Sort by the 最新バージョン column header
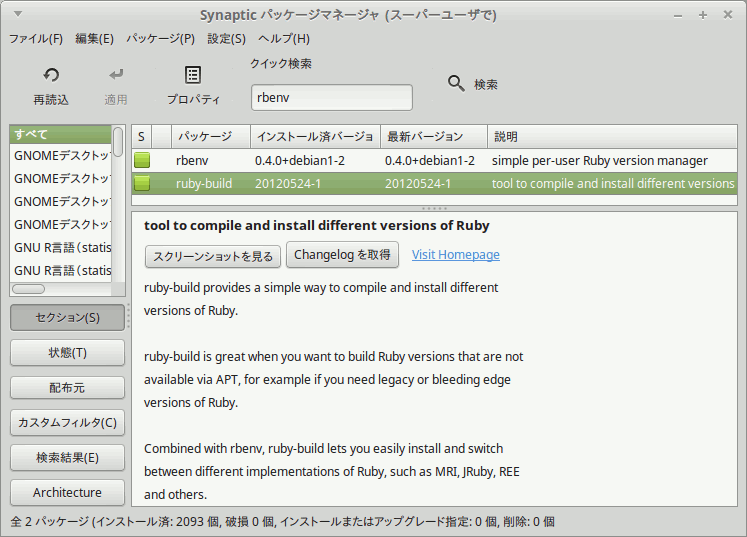Image resolution: width=747 pixels, height=537 pixels. pos(434,137)
